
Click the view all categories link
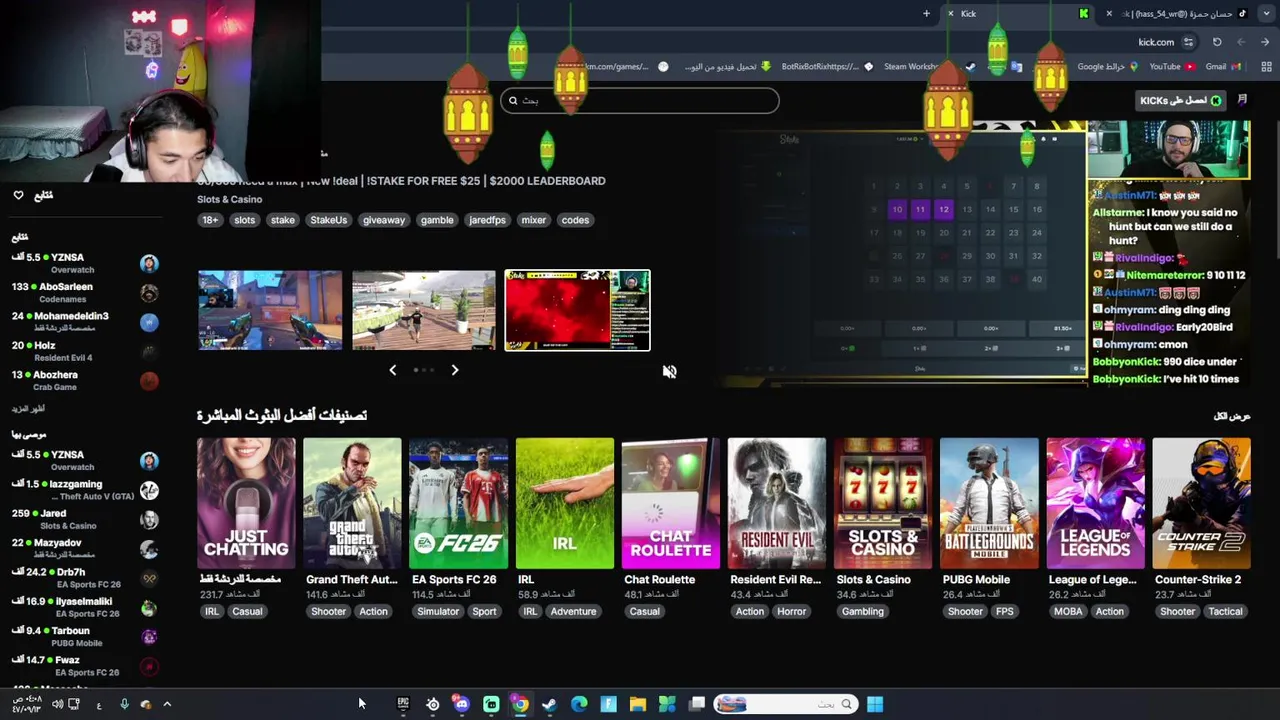tap(1232, 416)
